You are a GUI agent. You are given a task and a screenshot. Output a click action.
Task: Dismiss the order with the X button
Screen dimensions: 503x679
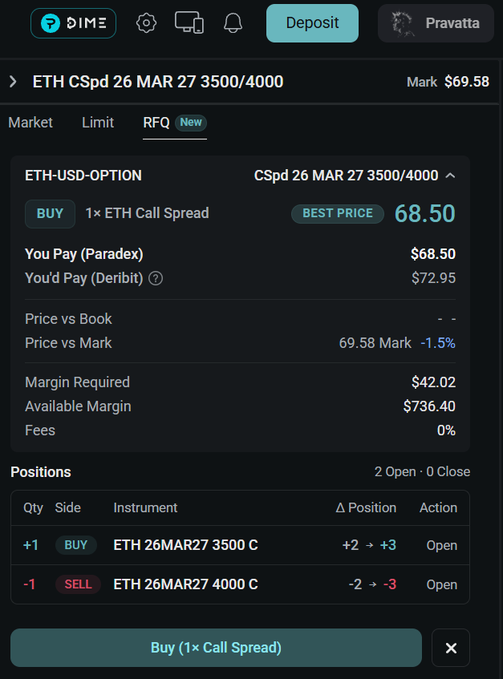(451, 648)
